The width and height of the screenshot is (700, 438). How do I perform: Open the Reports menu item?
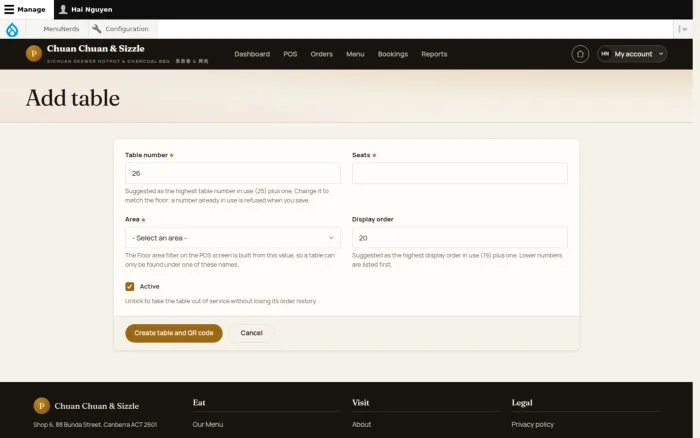click(434, 54)
